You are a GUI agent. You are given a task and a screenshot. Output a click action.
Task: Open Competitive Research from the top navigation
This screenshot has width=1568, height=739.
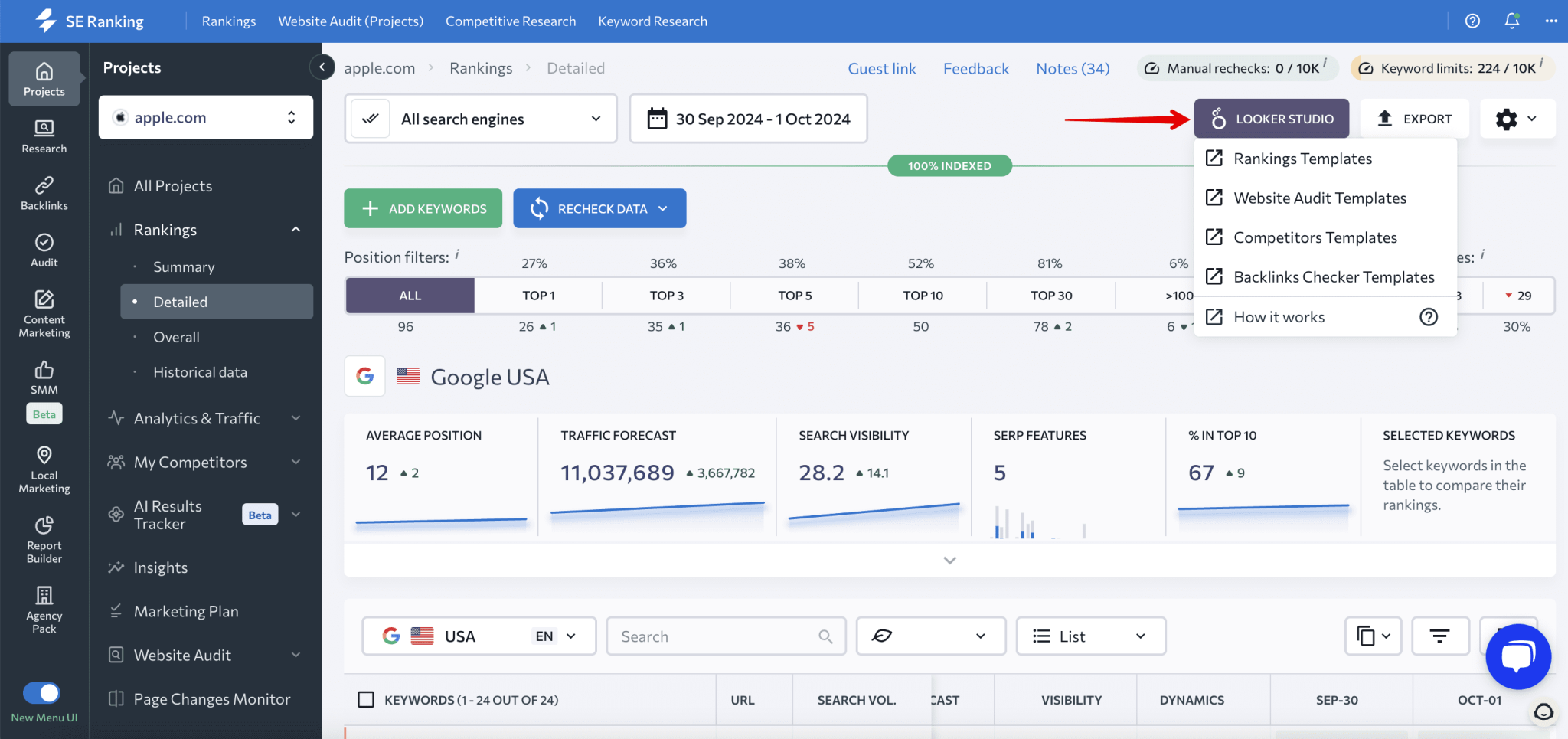click(510, 21)
